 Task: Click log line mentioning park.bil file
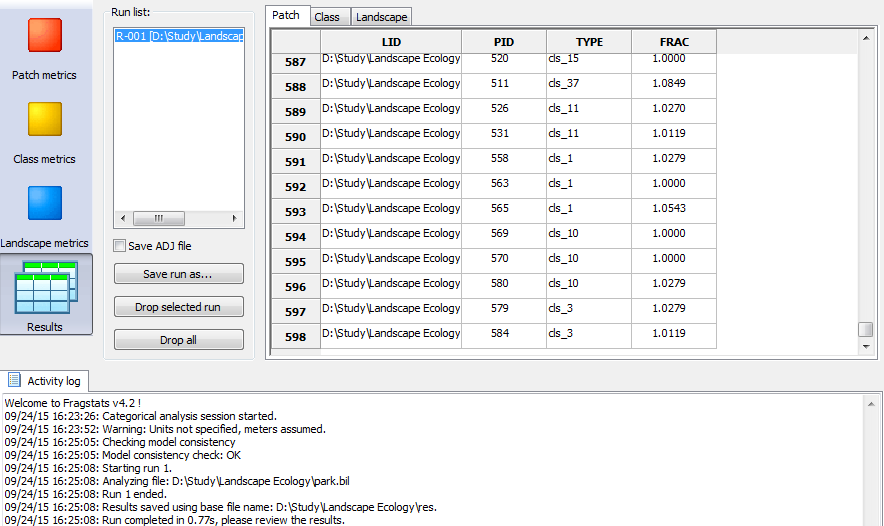pyautogui.click(x=177, y=481)
